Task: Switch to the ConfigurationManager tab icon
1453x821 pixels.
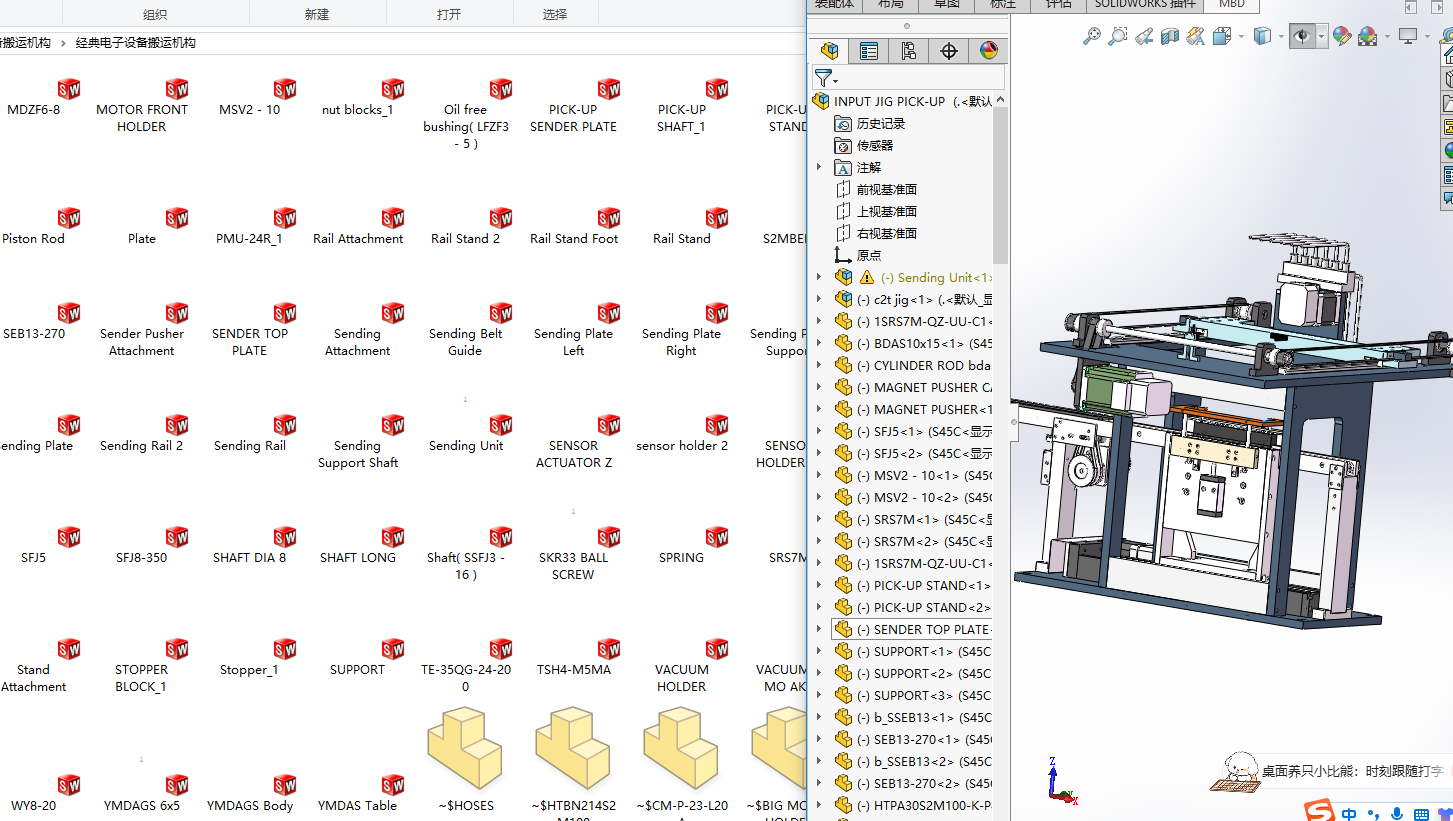Action: 908,51
